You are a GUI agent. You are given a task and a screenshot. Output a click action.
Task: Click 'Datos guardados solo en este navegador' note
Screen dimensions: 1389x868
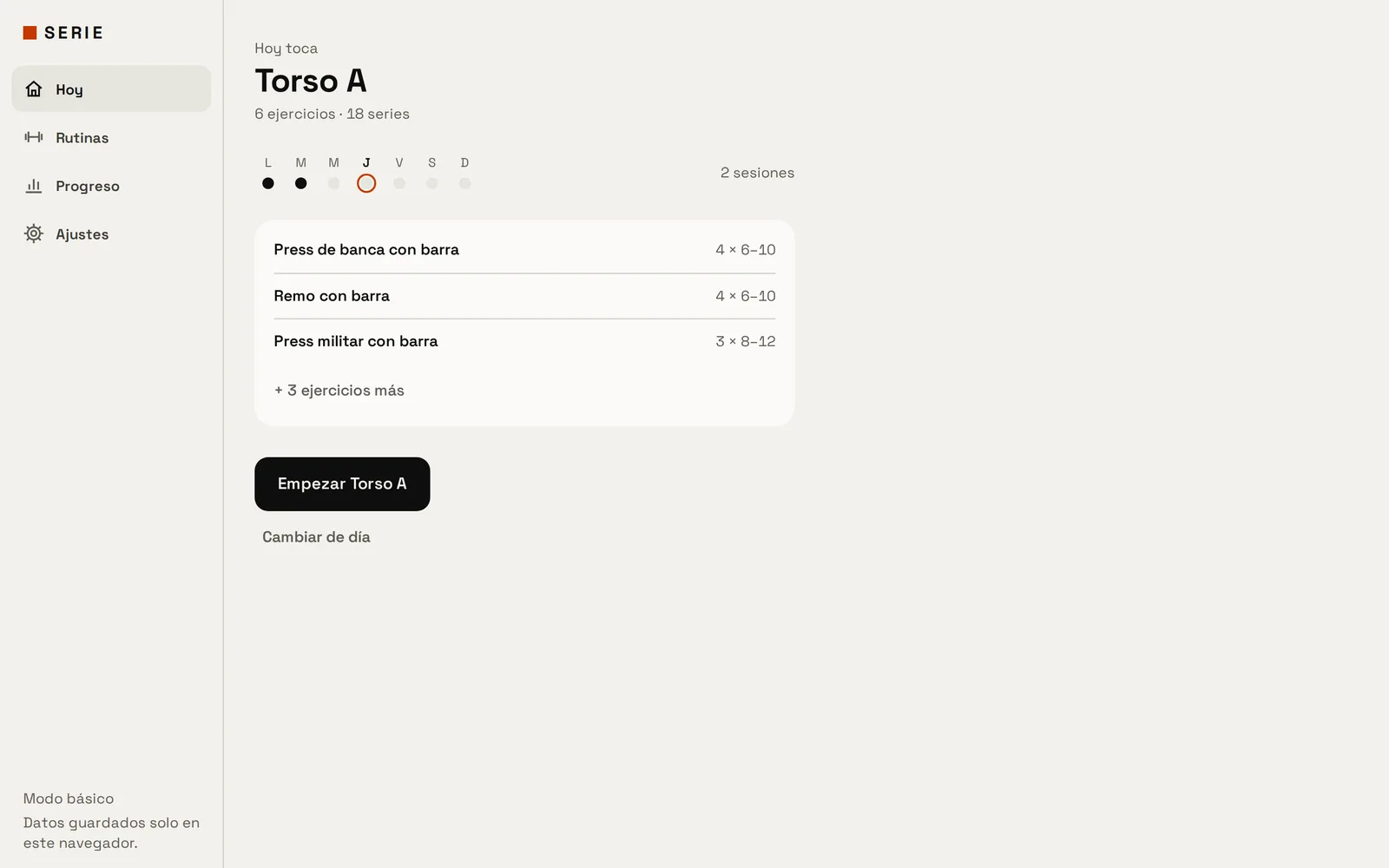click(x=111, y=833)
